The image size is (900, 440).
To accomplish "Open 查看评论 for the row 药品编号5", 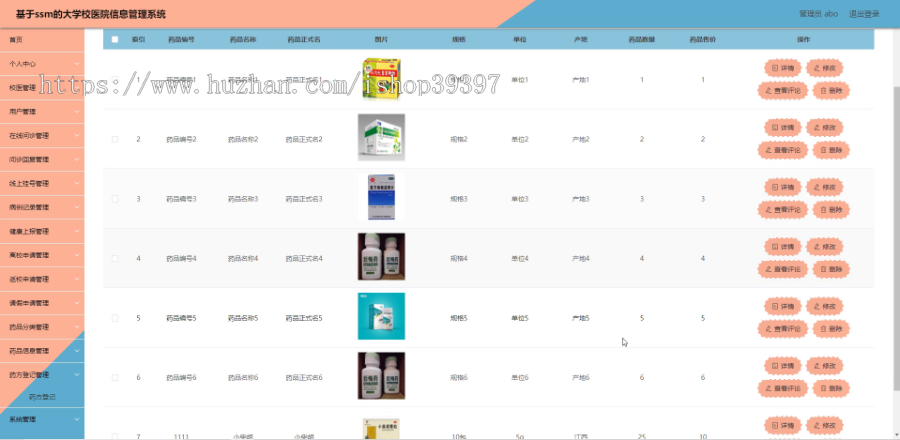I will pyautogui.click(x=782, y=329).
